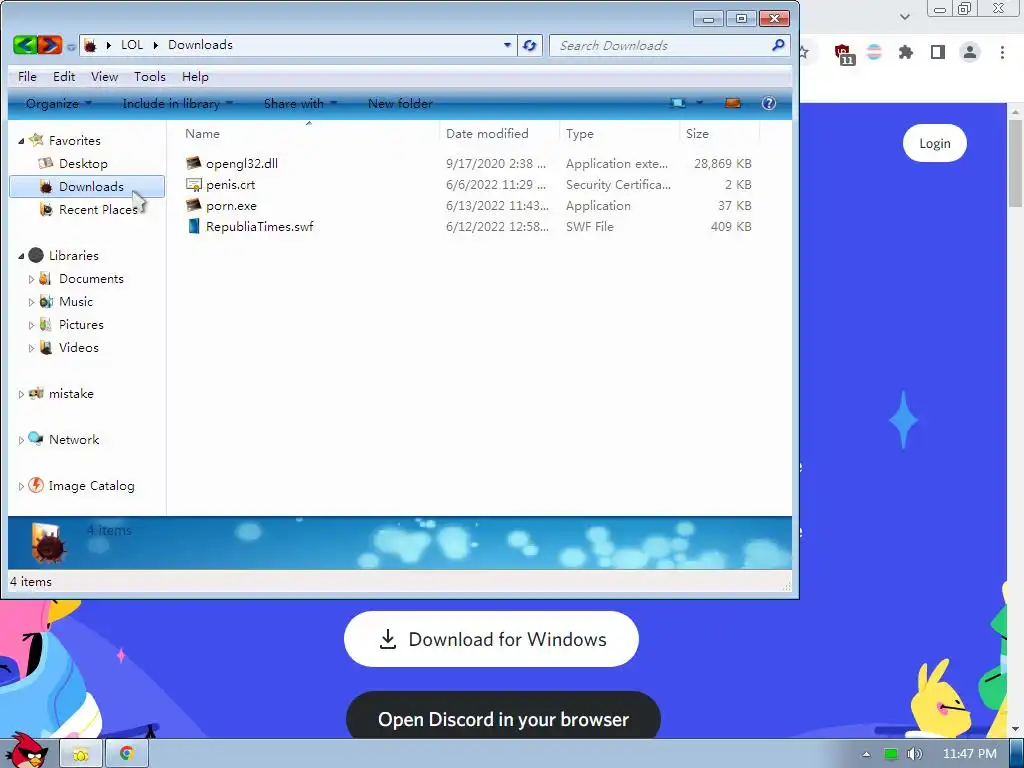Sort by Date modified column header
The width and height of the screenshot is (1024, 768).
(x=499, y=133)
